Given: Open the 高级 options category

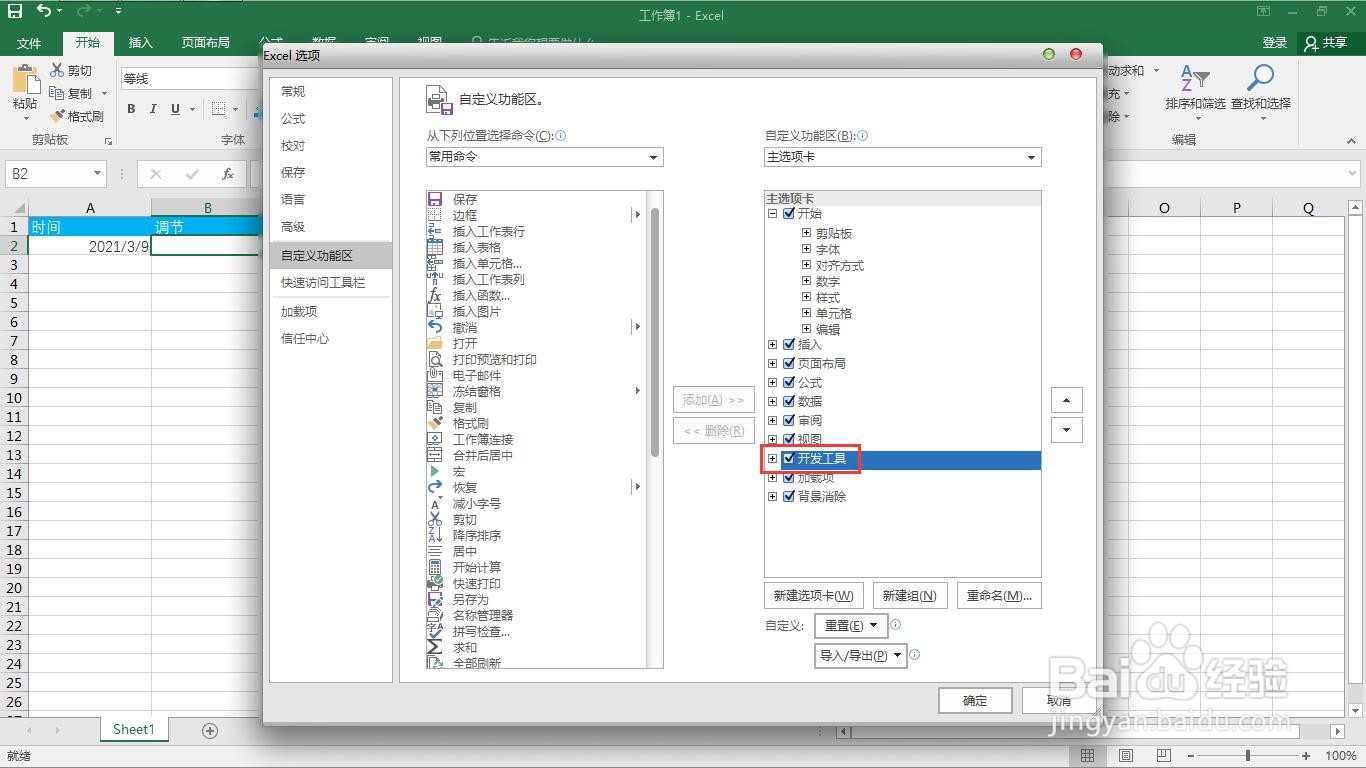Looking at the screenshot, I should click(x=330, y=226).
